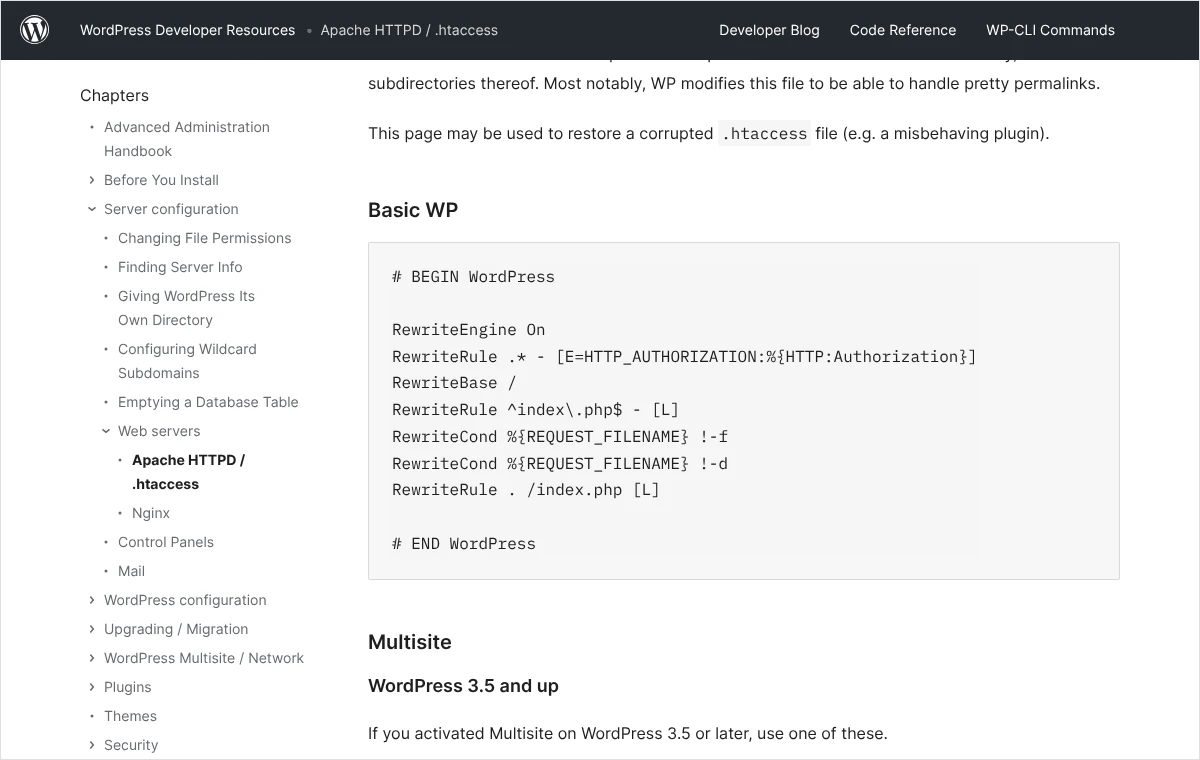
Task: Click the Apache HTTPD / .htaccess breadcrumb
Action: 409,30
